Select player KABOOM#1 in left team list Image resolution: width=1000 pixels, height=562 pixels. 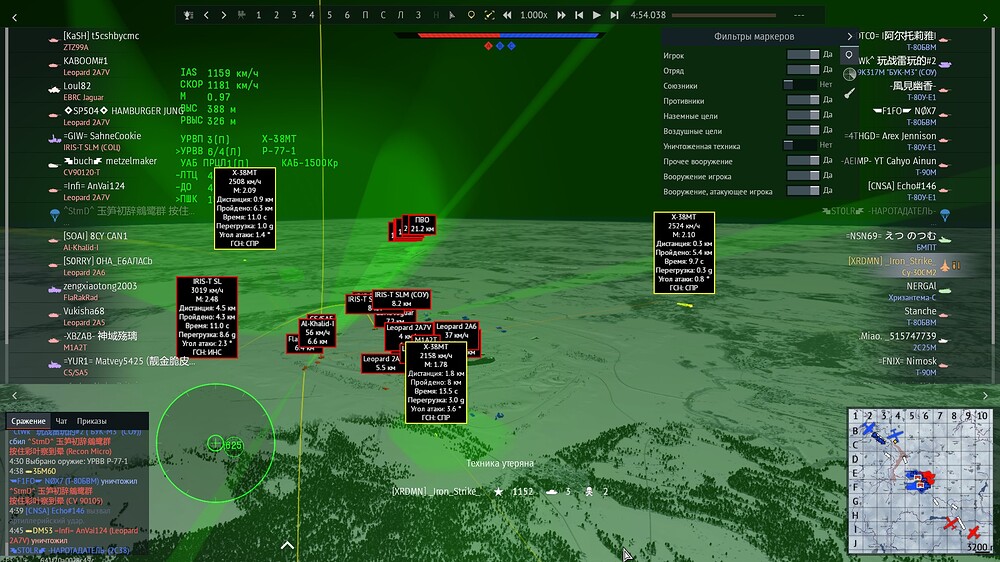coord(86,61)
